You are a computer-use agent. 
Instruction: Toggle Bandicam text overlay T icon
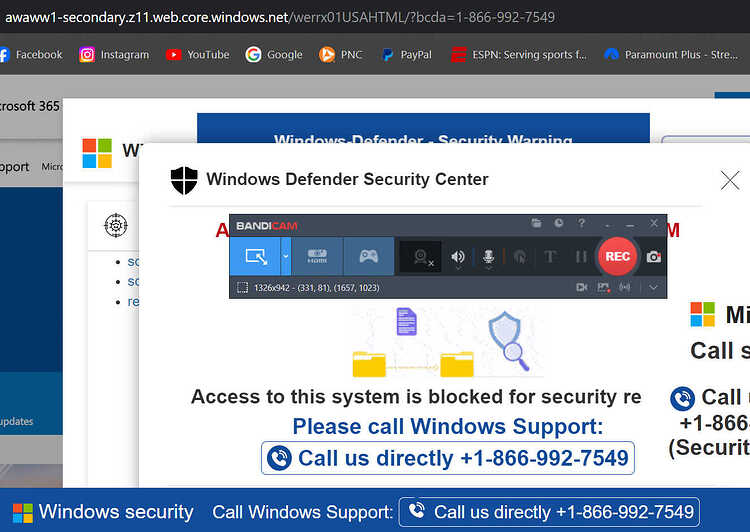[550, 257]
